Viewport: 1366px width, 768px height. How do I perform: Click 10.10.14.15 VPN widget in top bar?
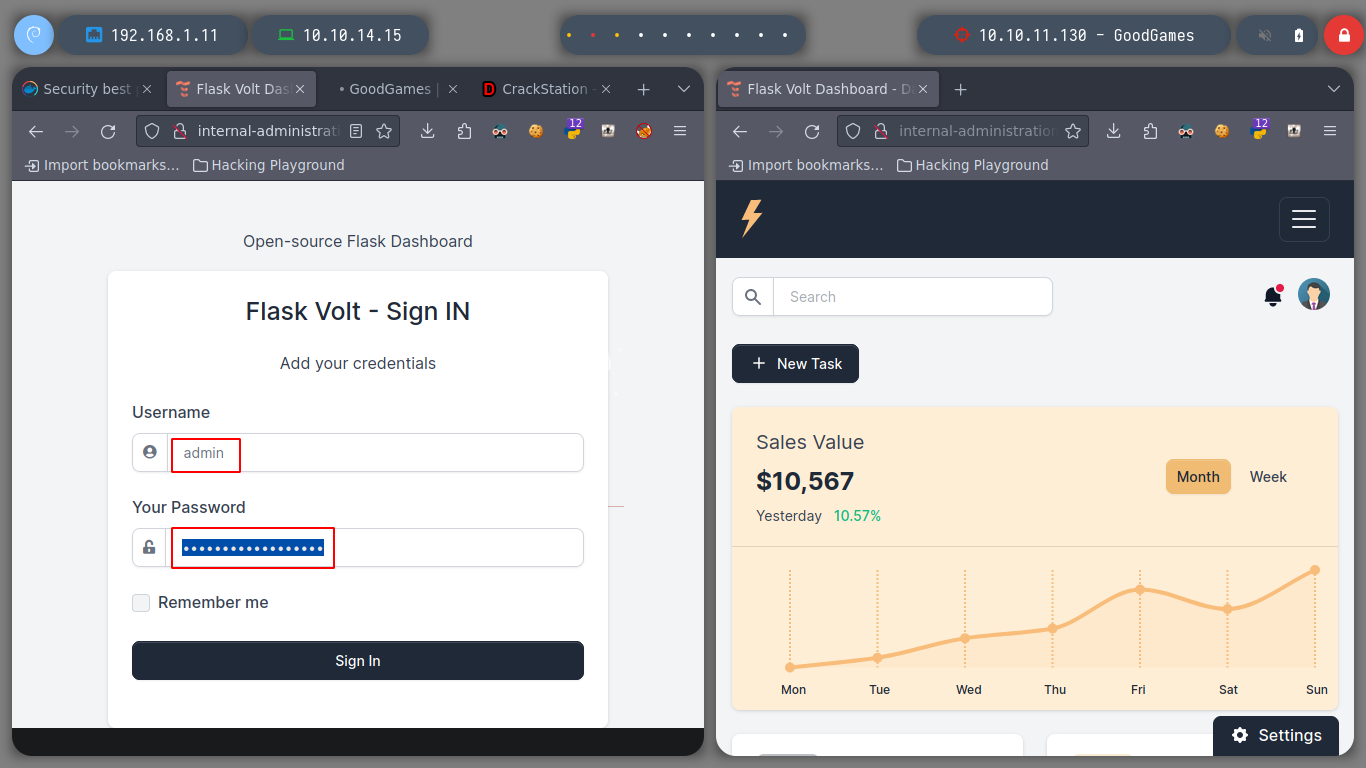tap(340, 35)
